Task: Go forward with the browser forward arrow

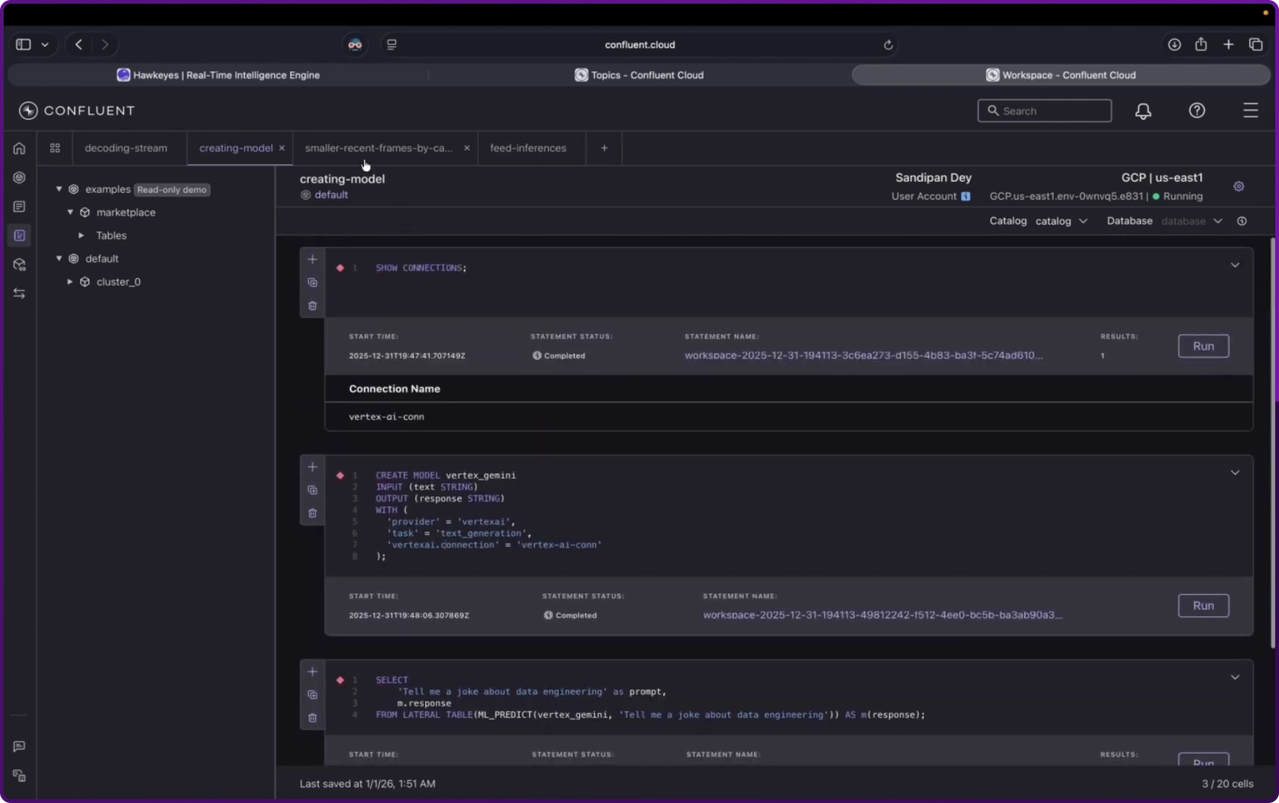Action: [105, 45]
